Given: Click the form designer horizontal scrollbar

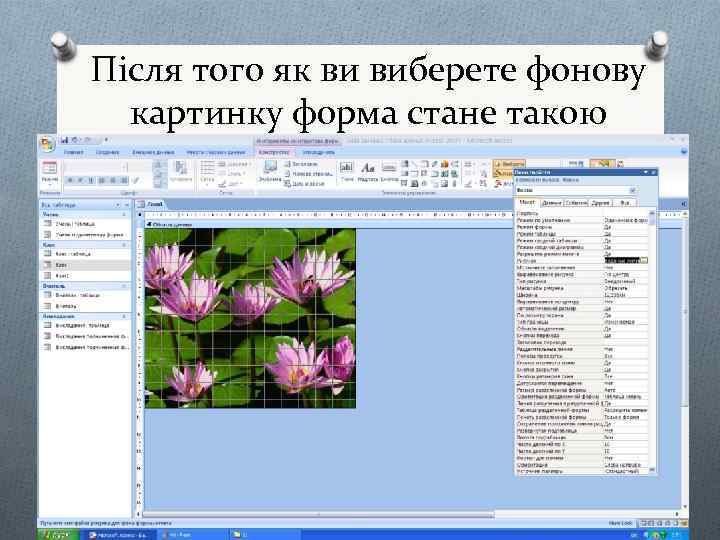Looking at the screenshot, I should [x=319, y=514].
